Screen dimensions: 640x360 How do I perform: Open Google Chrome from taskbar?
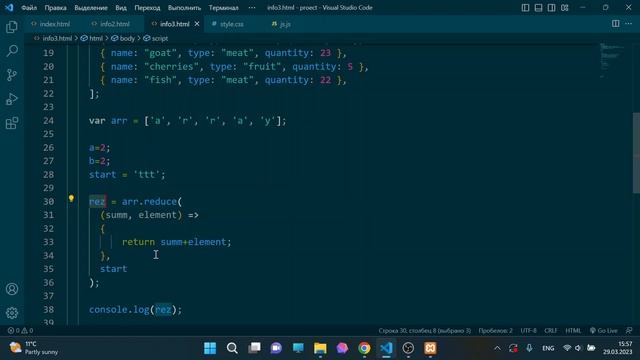coord(364,348)
